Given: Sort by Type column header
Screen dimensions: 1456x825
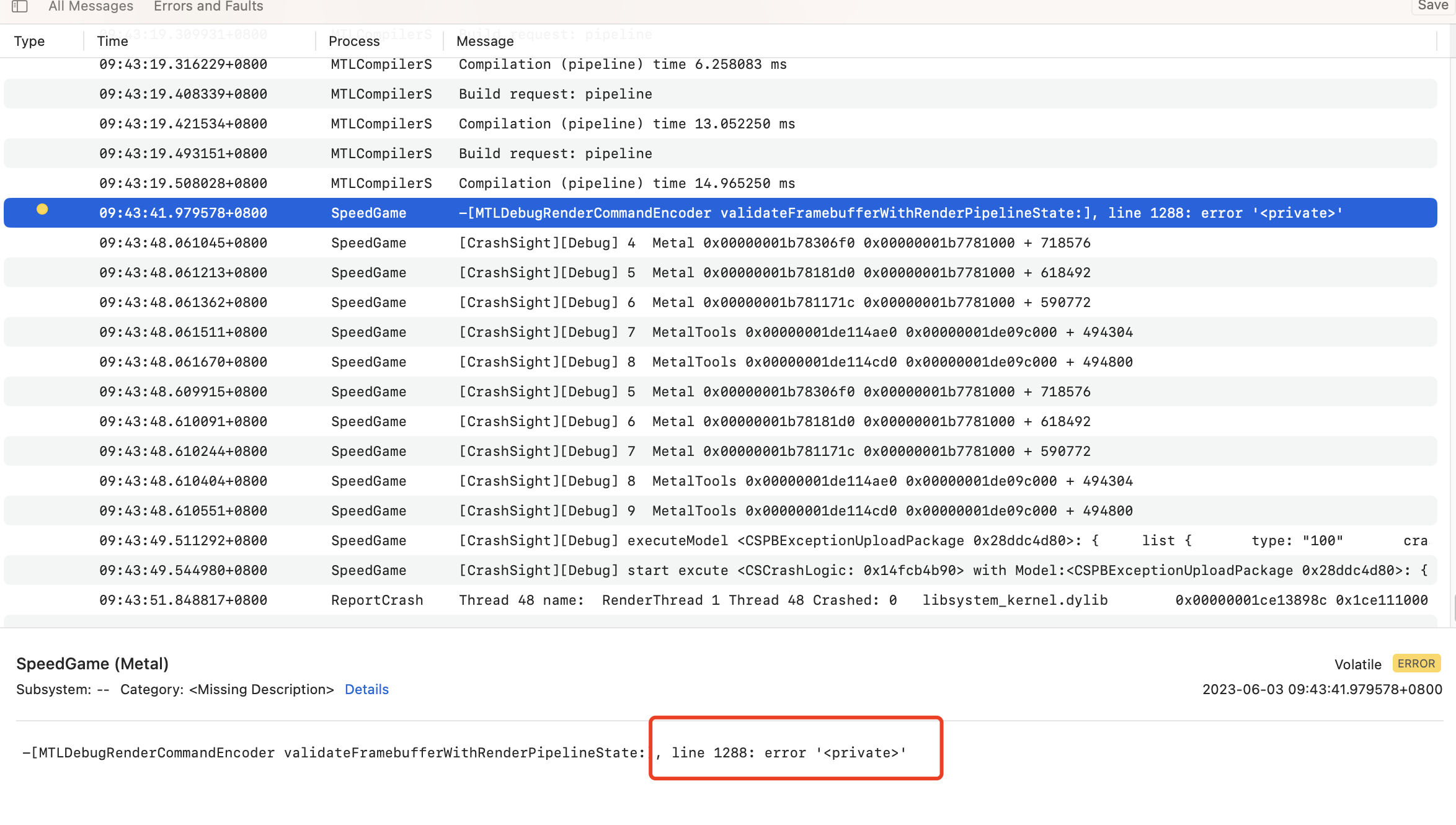Looking at the screenshot, I should (x=29, y=41).
